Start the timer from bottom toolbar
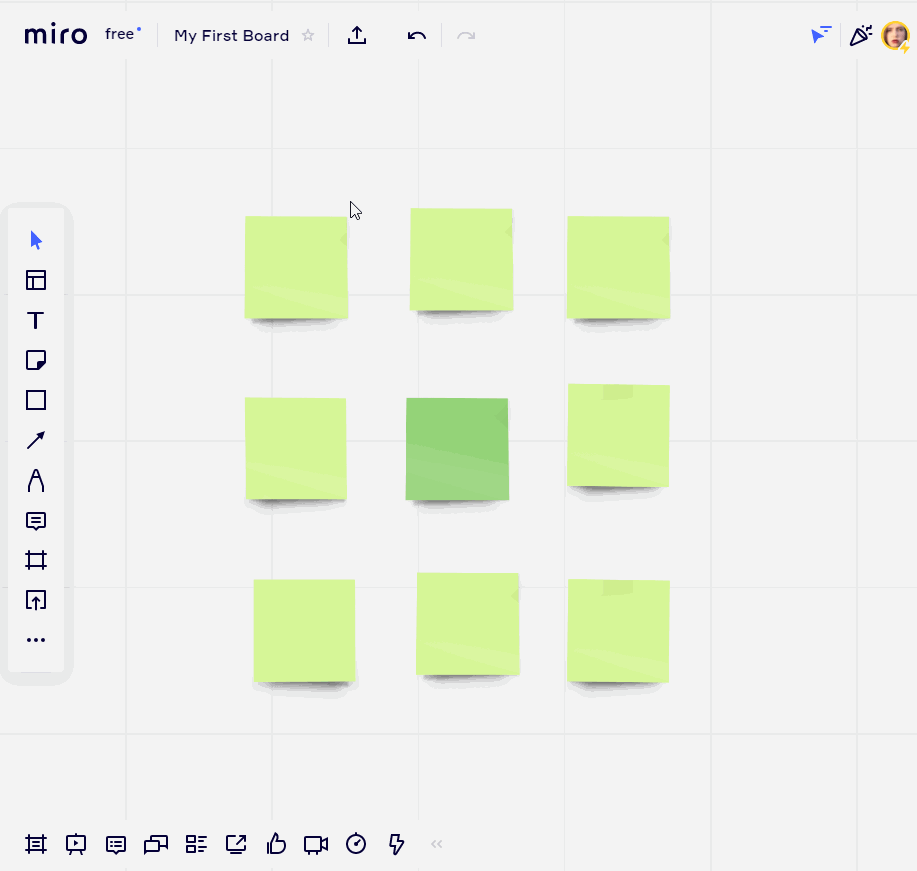Screen dimensions: 917x871 (x=356, y=844)
